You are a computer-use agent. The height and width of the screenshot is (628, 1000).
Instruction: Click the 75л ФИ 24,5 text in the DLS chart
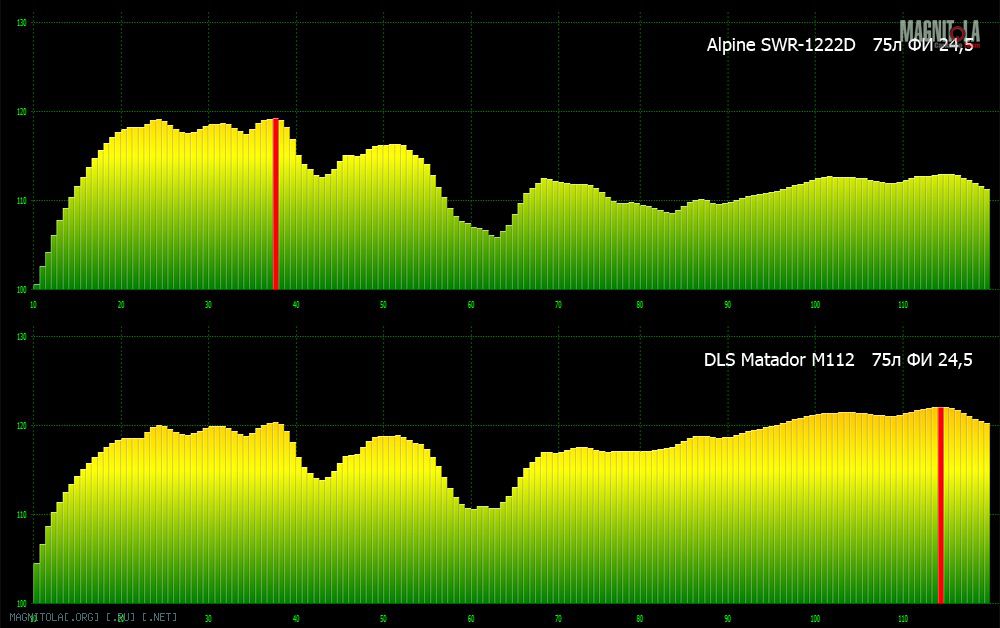(922, 360)
